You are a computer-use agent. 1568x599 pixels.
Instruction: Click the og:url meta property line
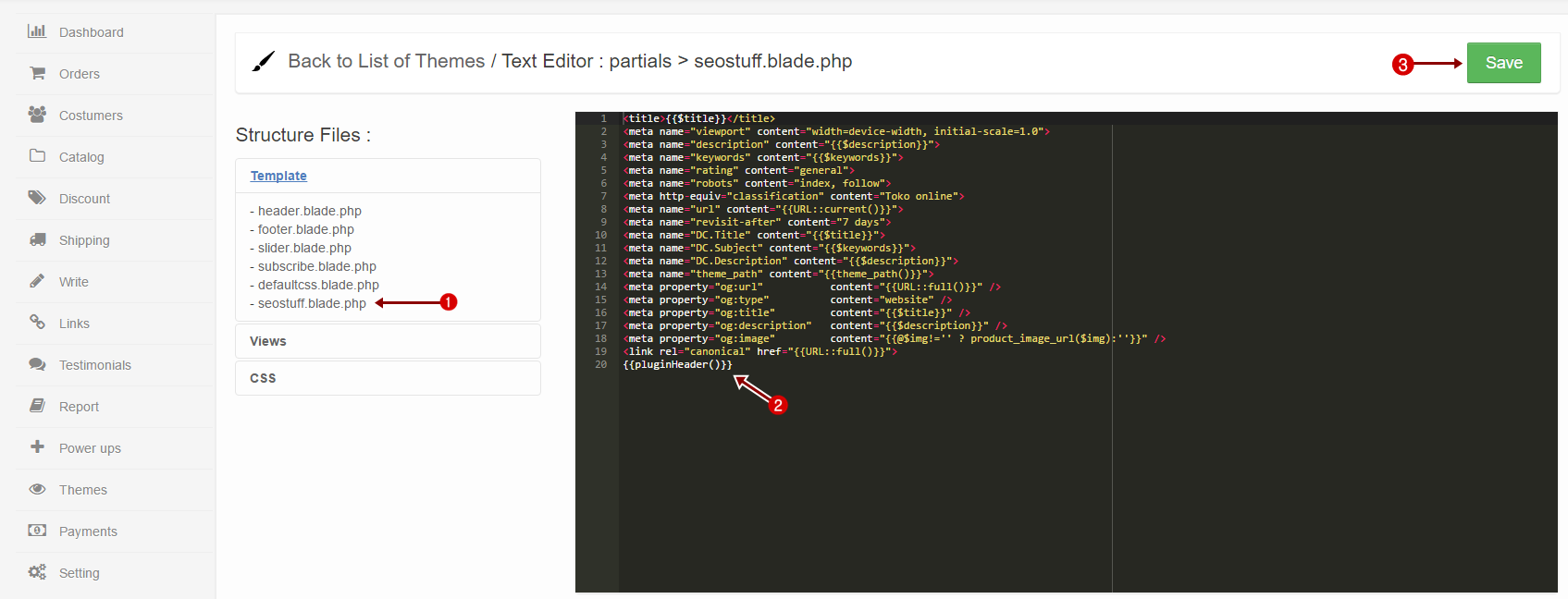click(811, 287)
